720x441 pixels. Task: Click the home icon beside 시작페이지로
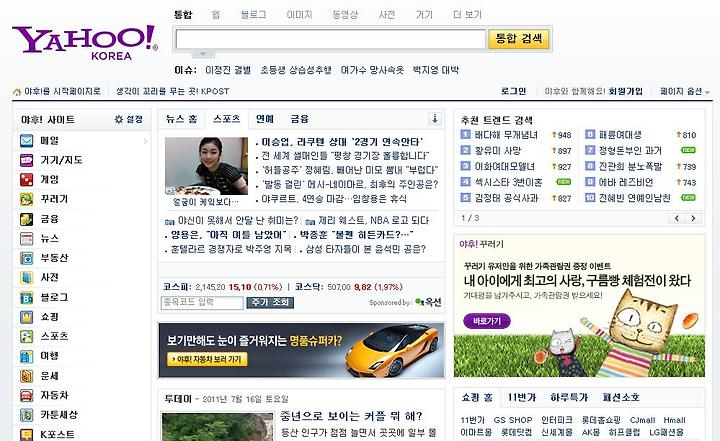tap(17, 91)
